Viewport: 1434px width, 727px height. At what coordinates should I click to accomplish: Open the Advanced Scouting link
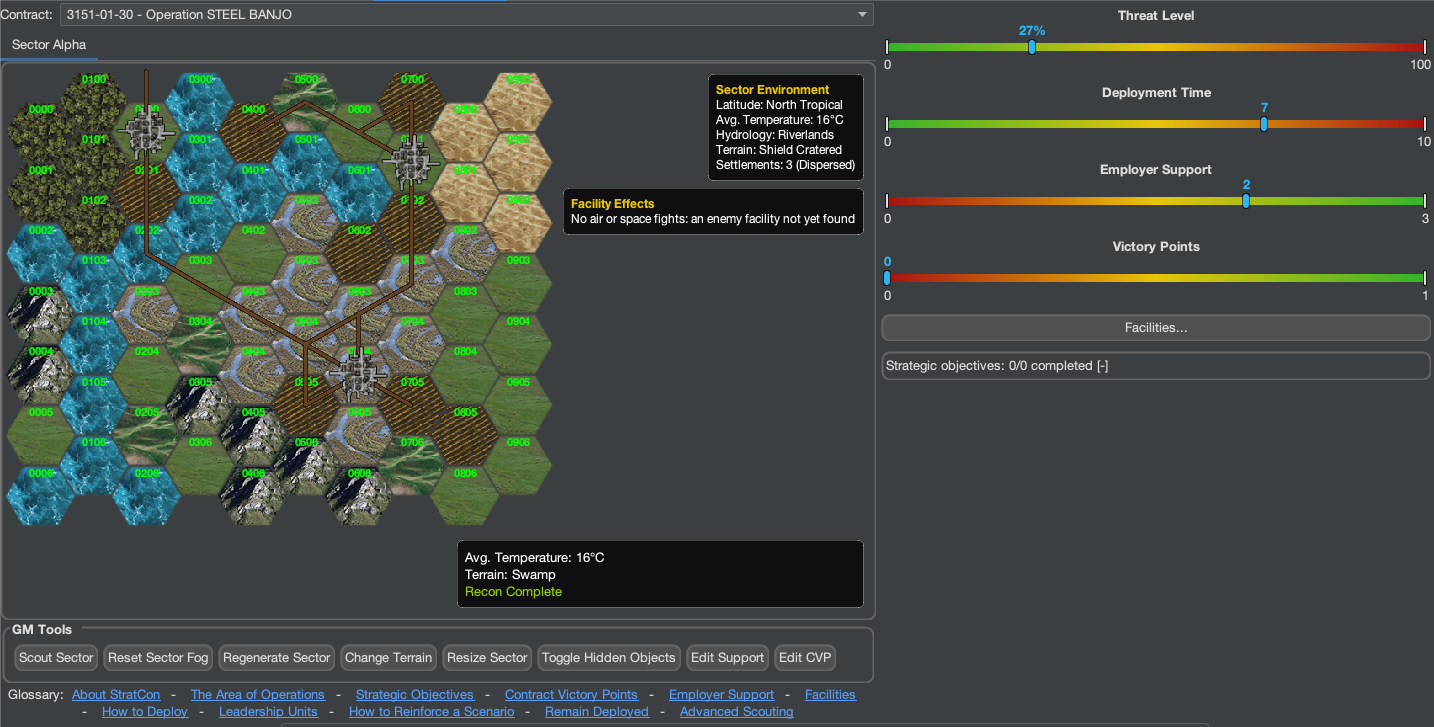(x=737, y=712)
